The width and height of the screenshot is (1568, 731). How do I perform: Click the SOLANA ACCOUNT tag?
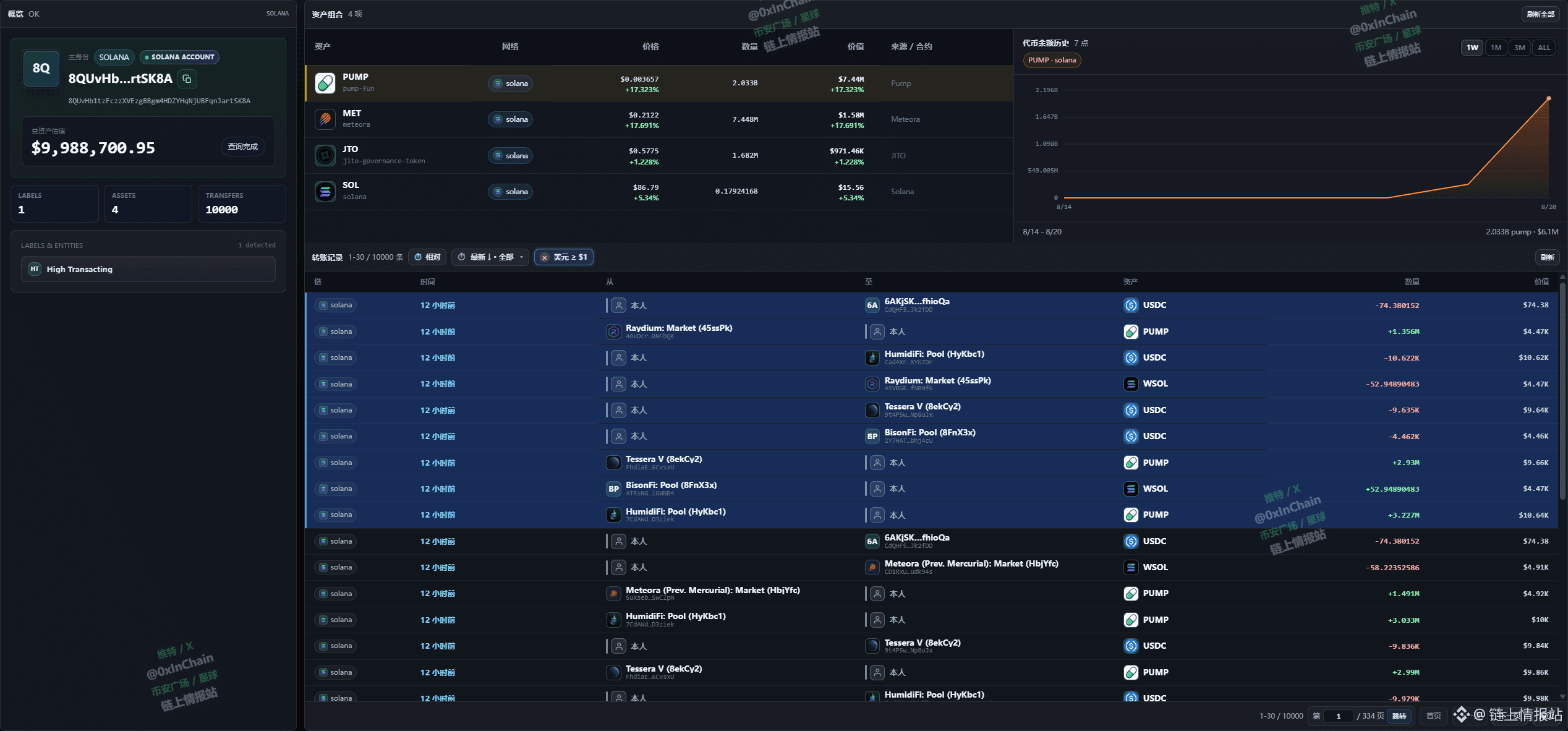tap(179, 57)
